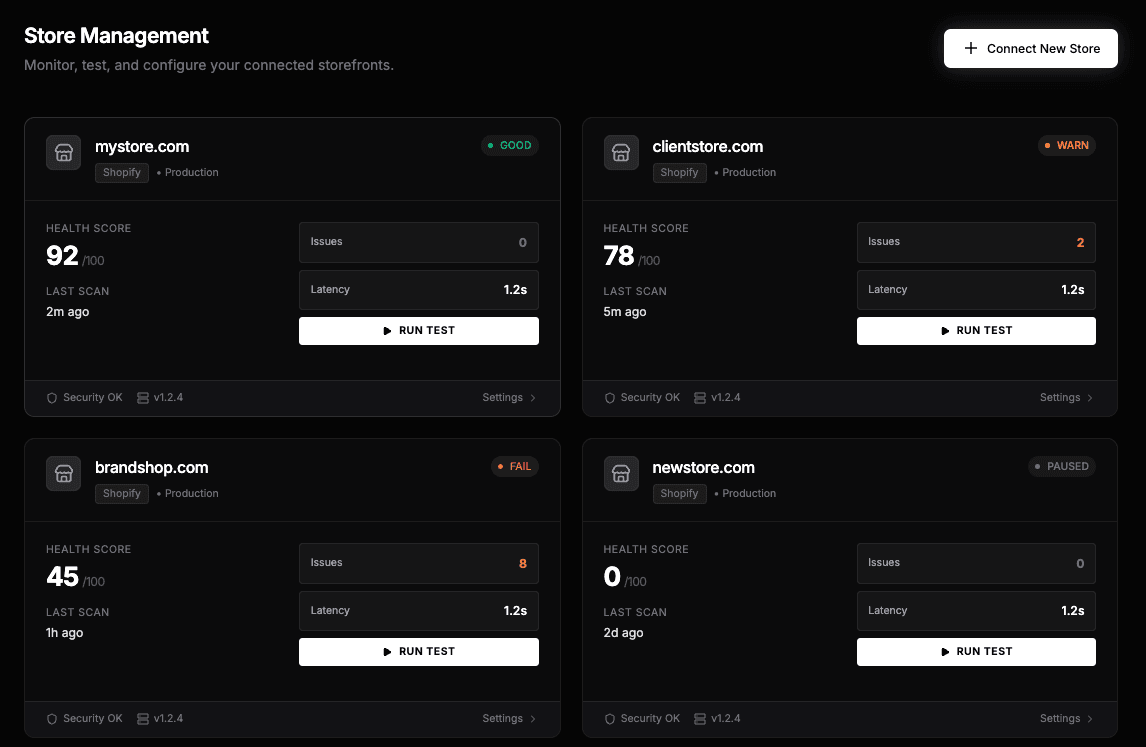Click the shield icon on mystore.com card
The width and height of the screenshot is (1146, 747).
point(52,398)
